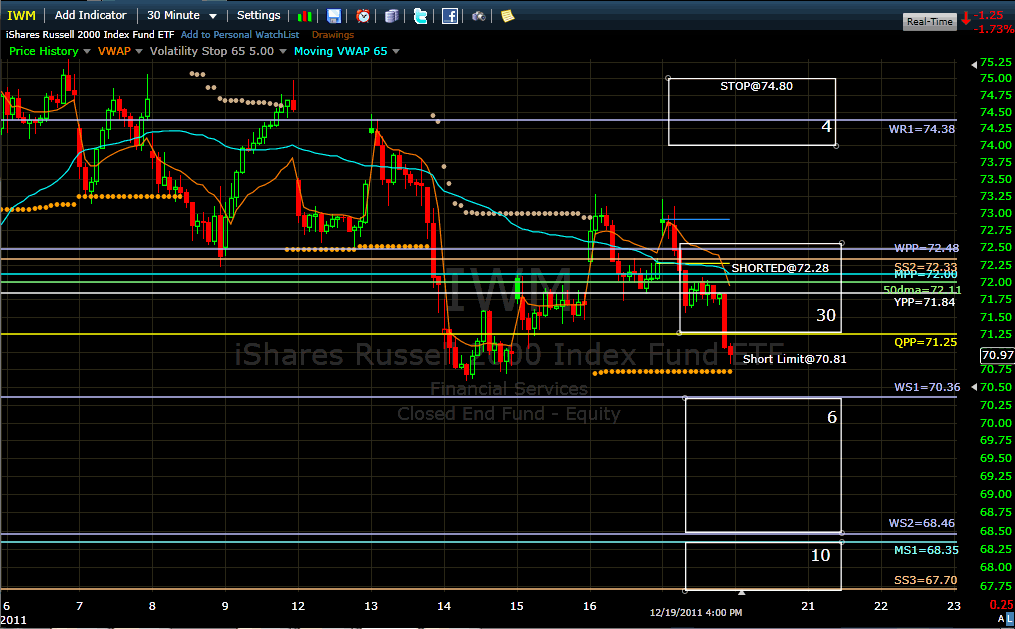Toggle the A scale mode
The height and width of the screenshot is (629, 1015).
coord(1001,620)
